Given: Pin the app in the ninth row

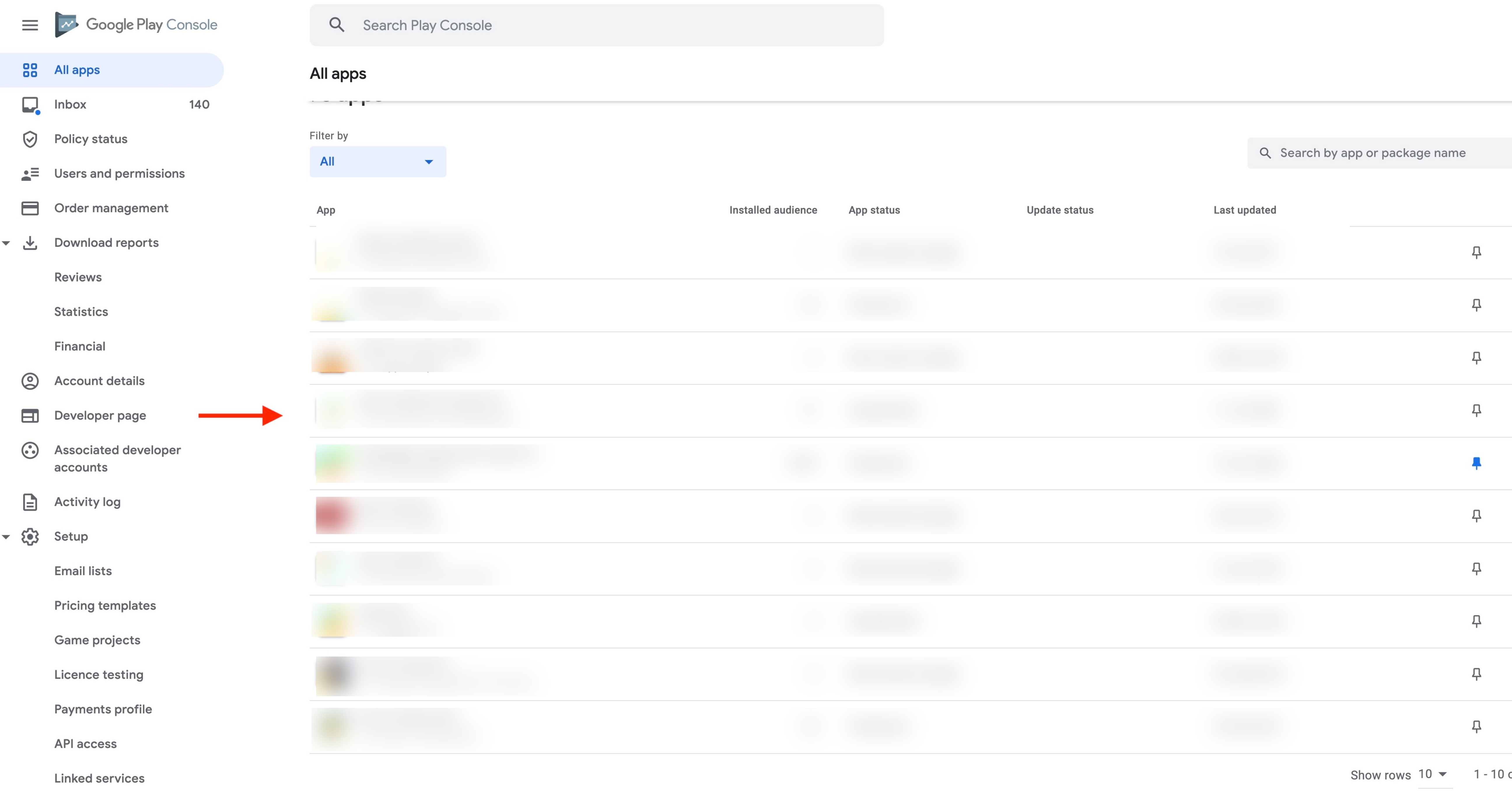Looking at the screenshot, I should point(1476,674).
